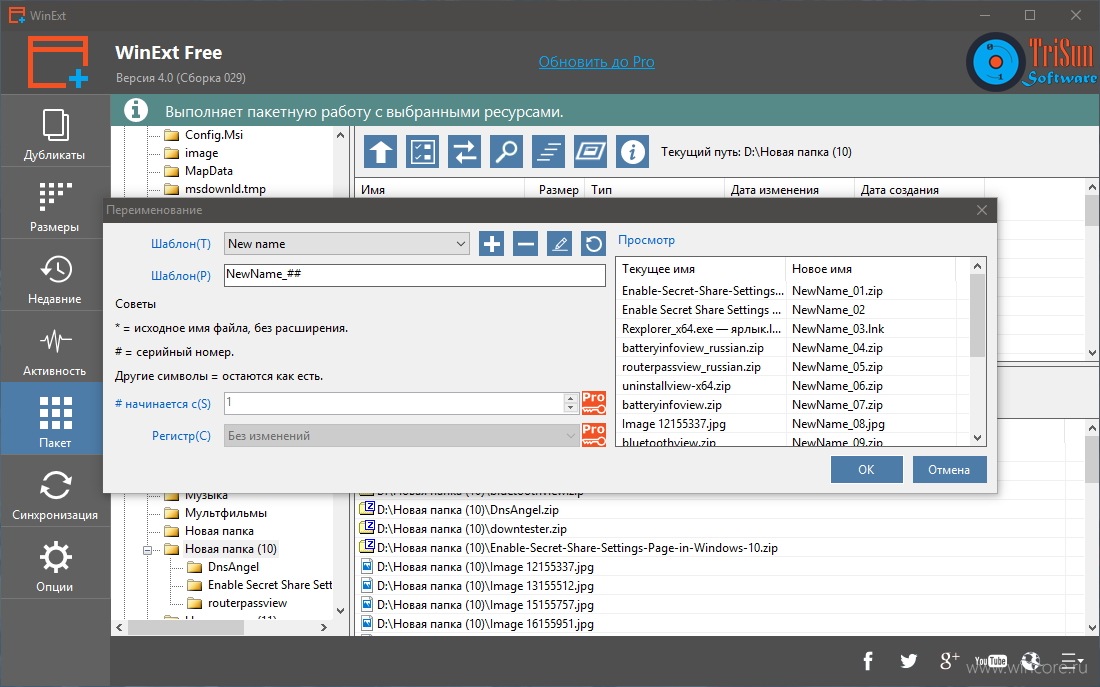
Task: Select the Пакет sidebar section
Action: pyautogui.click(x=55, y=419)
